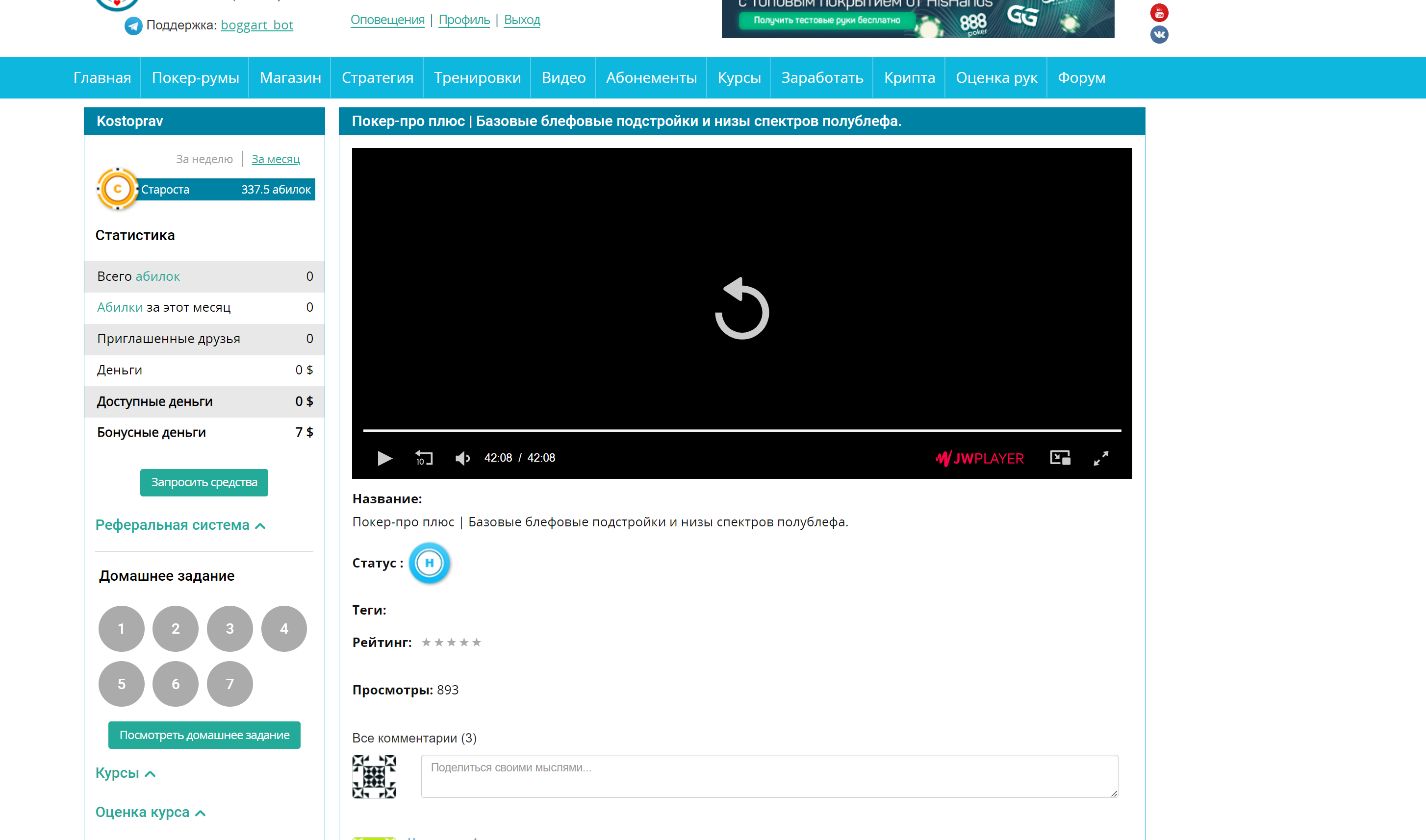
Task: Click Получить тестовые руки бесплатно button
Action: [827, 21]
